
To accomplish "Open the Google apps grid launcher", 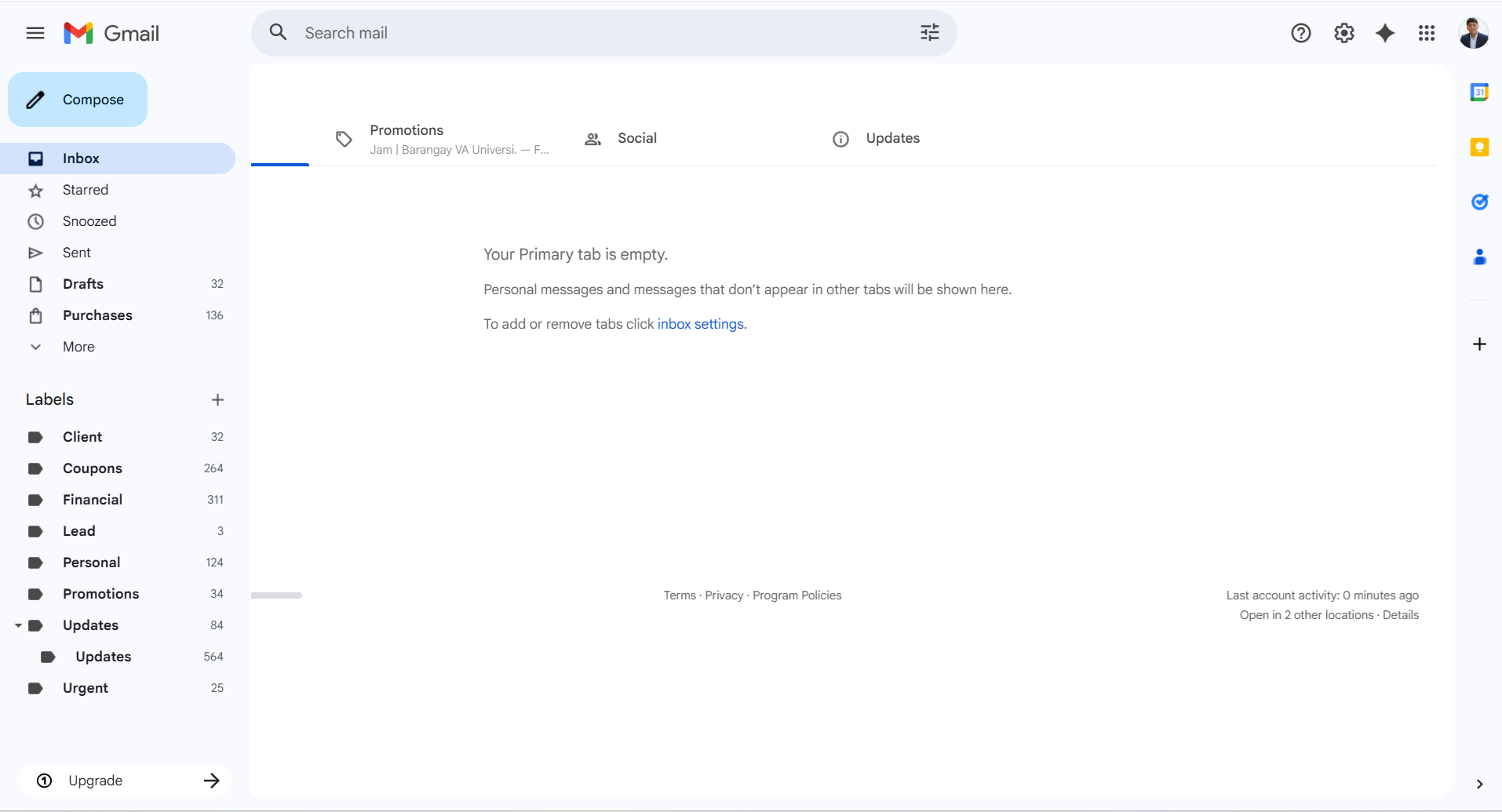I will pyautogui.click(x=1427, y=33).
